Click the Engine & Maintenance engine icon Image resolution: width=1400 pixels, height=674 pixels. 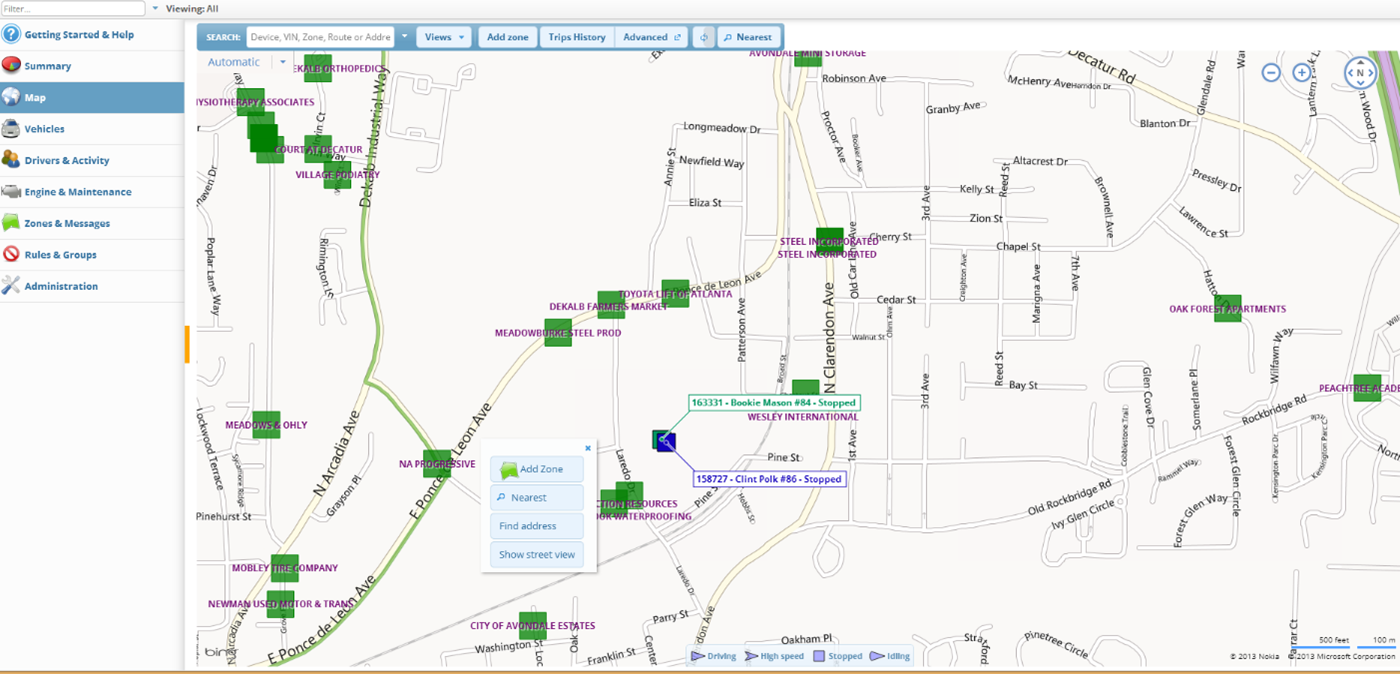(12, 192)
